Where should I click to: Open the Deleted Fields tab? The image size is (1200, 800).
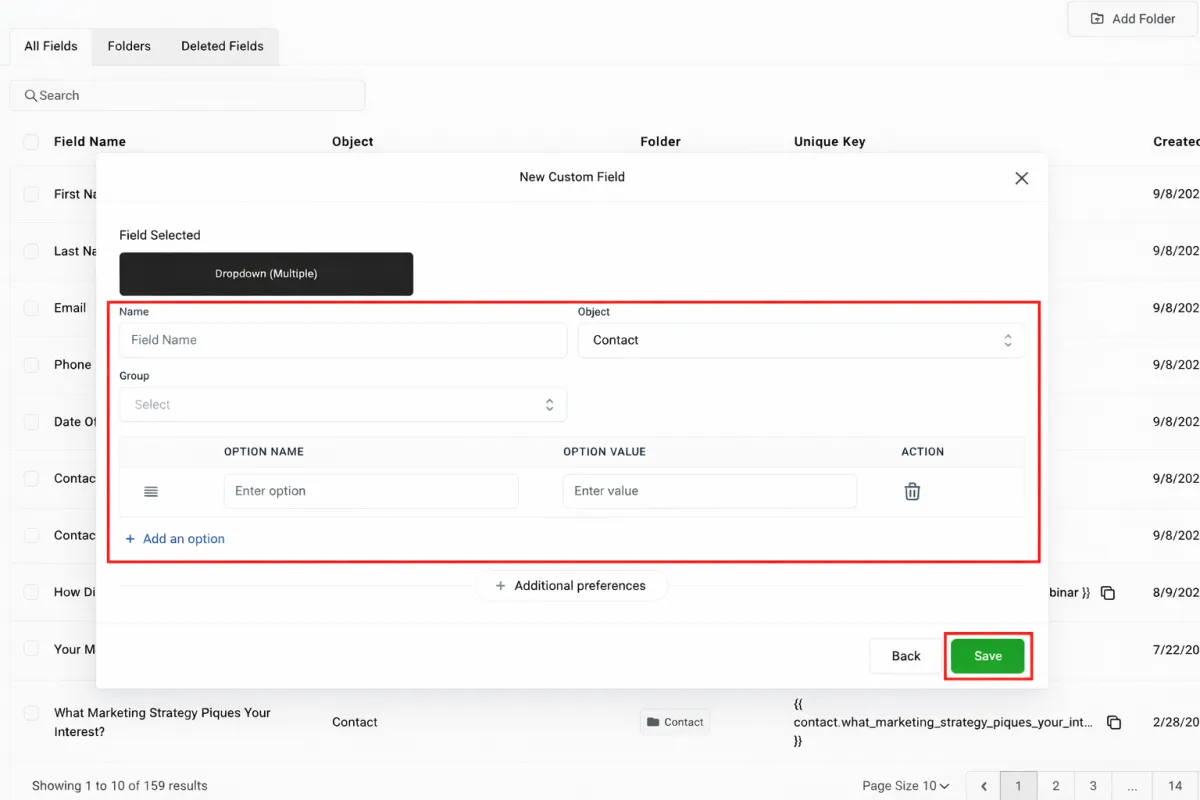(222, 46)
